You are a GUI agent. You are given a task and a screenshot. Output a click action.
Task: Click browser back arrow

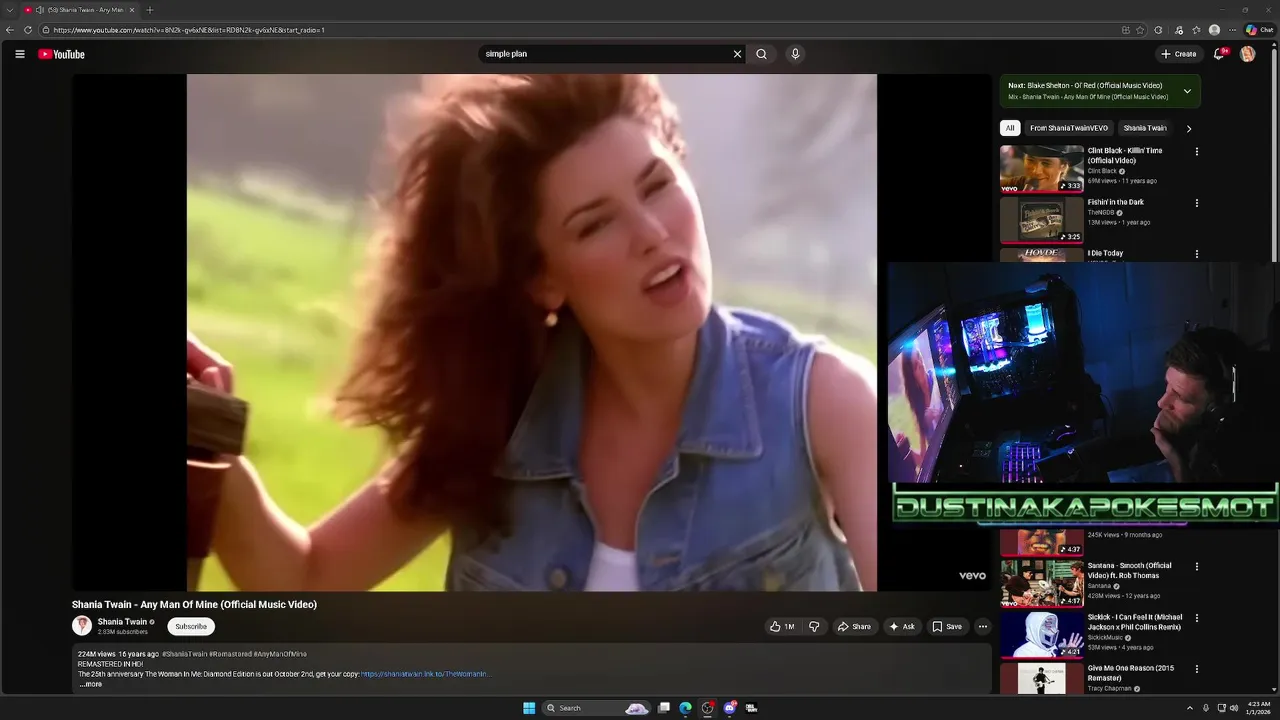coord(11,30)
